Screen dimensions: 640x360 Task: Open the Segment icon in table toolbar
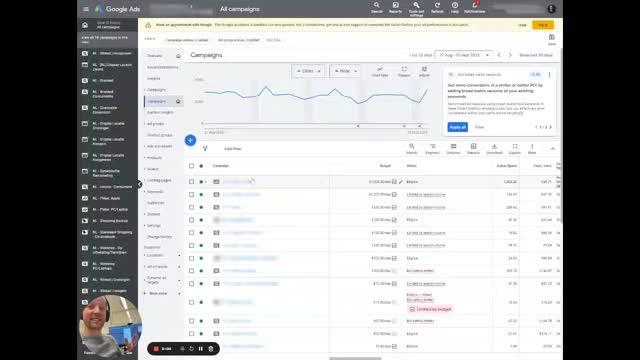tap(432, 149)
